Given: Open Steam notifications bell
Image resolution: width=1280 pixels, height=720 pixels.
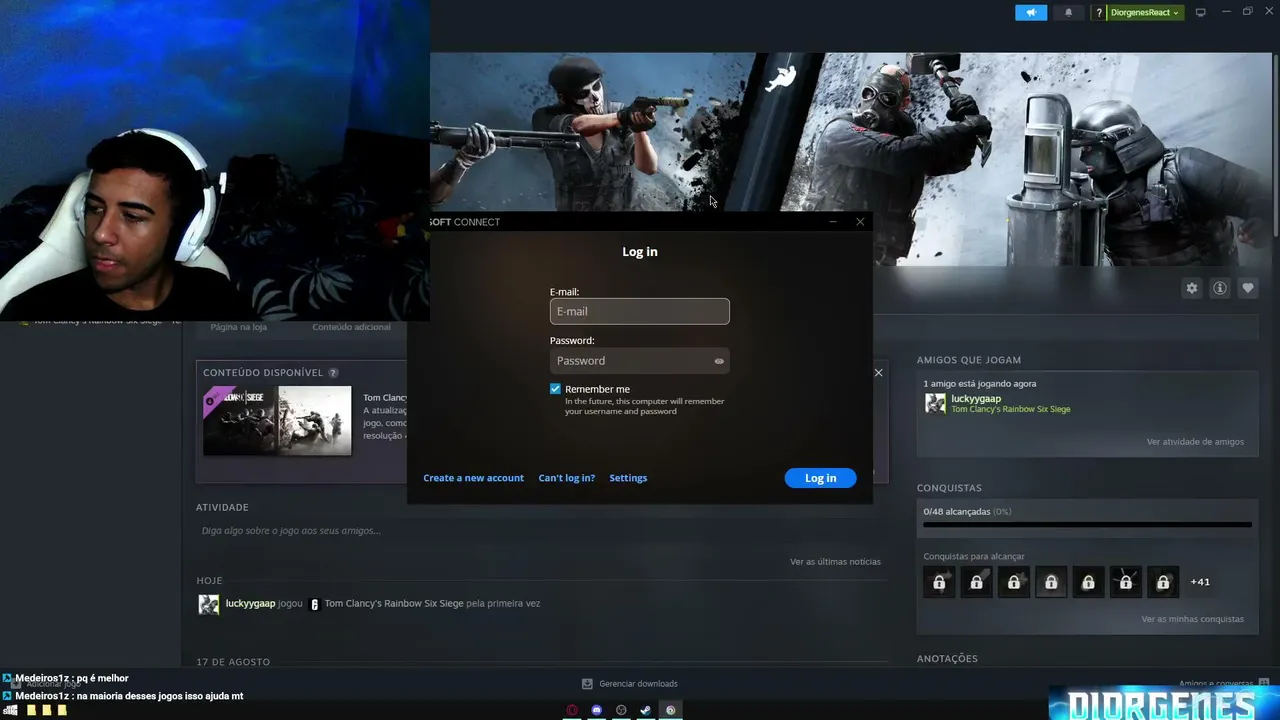Looking at the screenshot, I should [1068, 13].
